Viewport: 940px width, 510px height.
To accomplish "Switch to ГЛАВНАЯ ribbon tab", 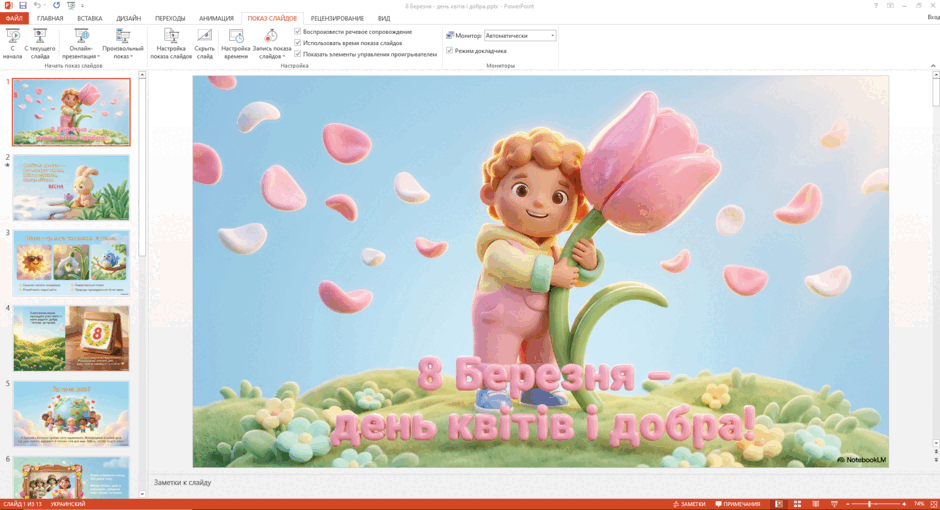I will 50,19.
